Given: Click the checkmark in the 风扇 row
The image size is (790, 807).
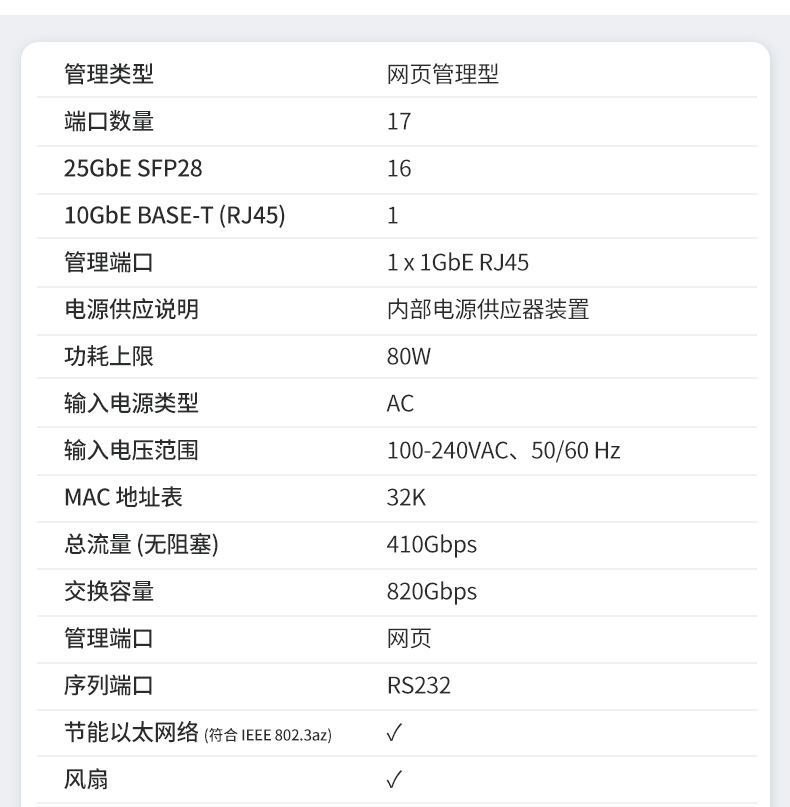Looking at the screenshot, I should coord(394,780).
